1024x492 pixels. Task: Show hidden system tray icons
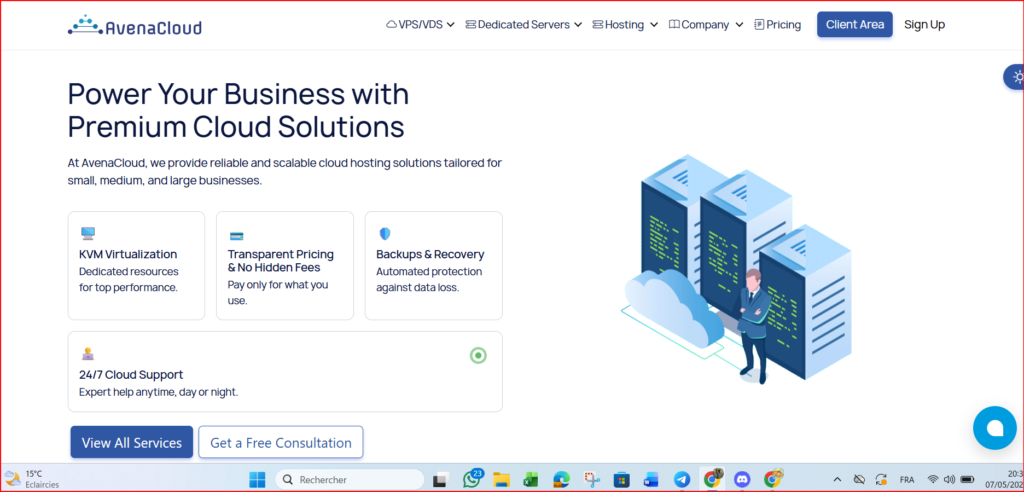click(x=838, y=480)
